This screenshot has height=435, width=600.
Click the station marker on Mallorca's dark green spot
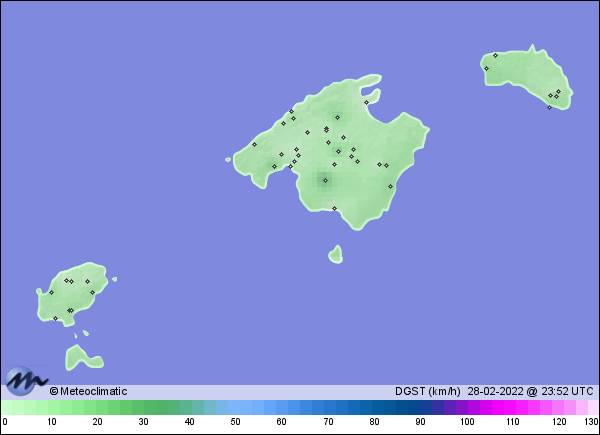(326, 181)
